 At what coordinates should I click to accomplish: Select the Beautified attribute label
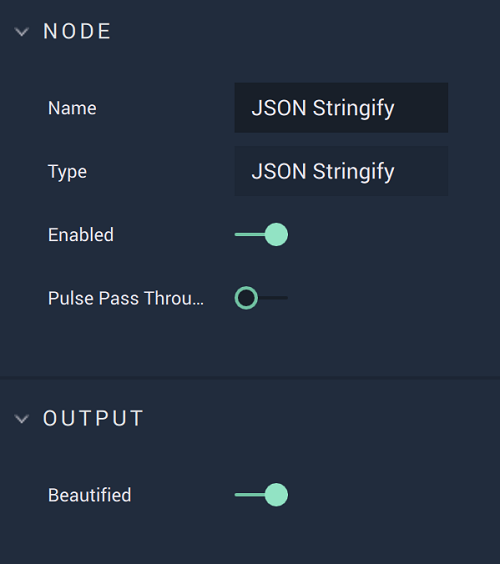click(x=90, y=495)
